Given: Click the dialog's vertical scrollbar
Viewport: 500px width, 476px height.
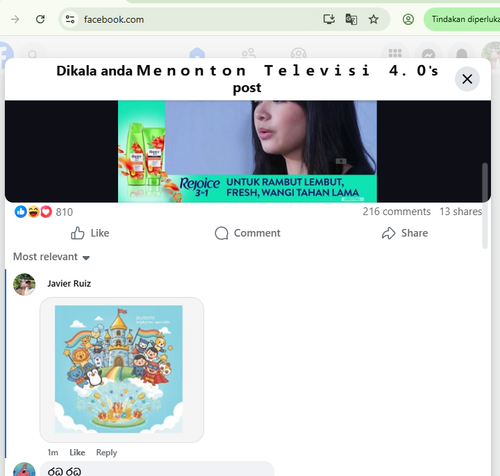Looking at the screenshot, I should coord(485,206).
